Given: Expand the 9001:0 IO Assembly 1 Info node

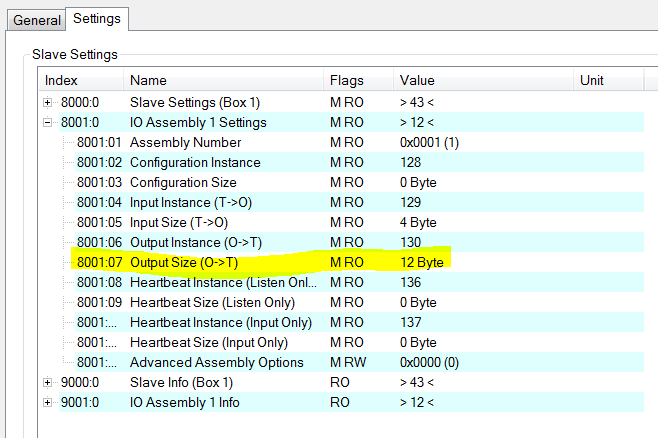Looking at the screenshot, I should click(47, 402).
